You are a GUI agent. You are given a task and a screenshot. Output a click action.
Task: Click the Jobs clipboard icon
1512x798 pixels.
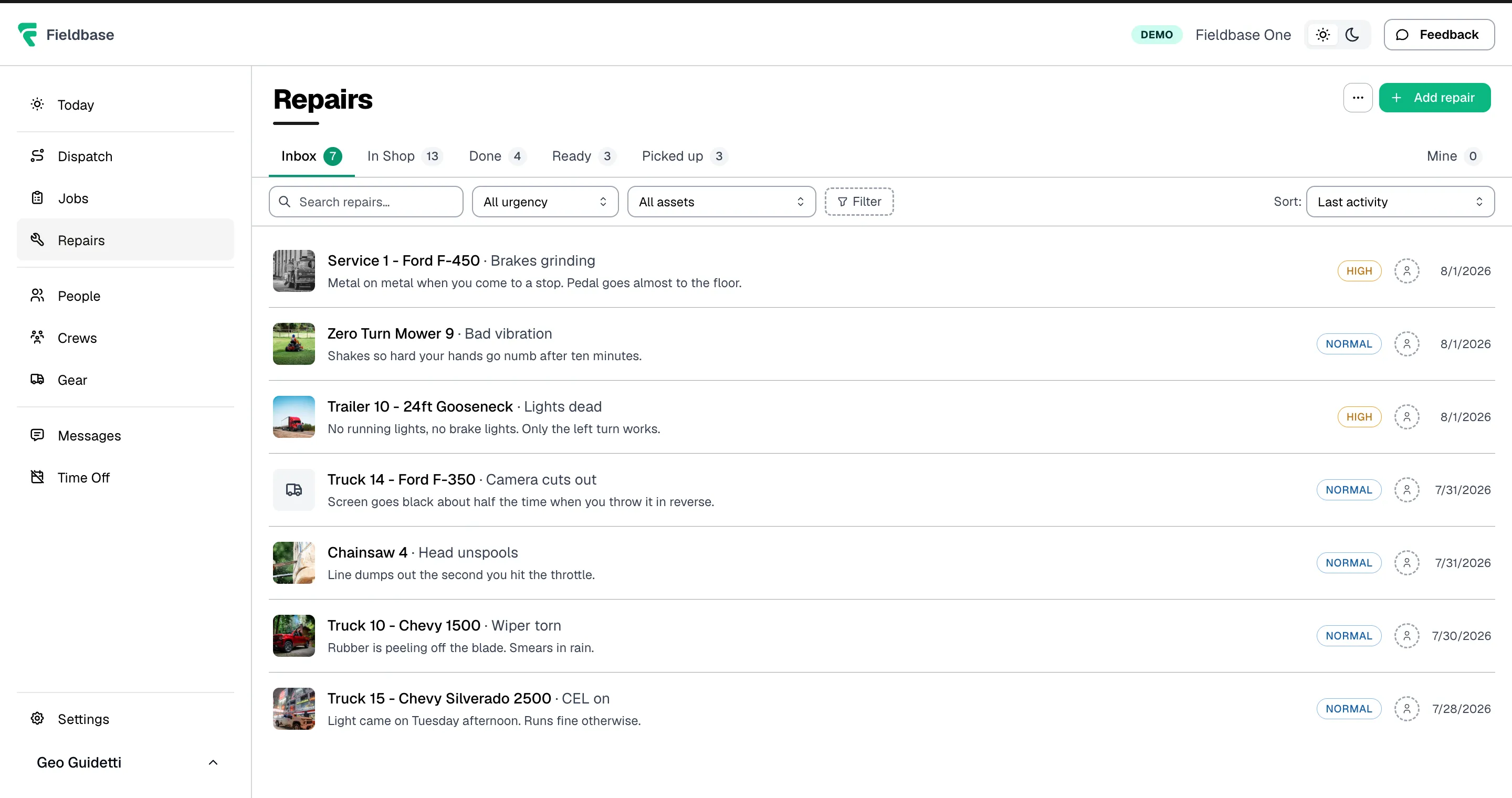[37, 198]
